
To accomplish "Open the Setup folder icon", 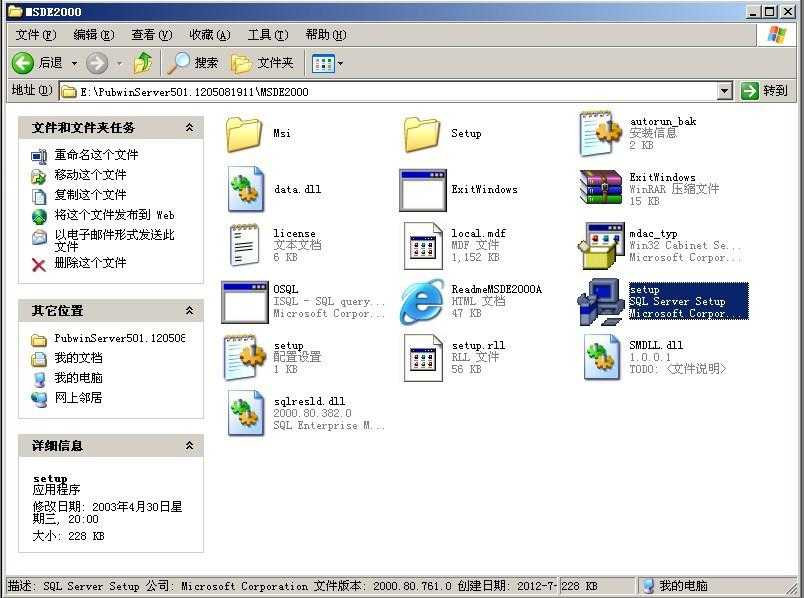I will 421,134.
